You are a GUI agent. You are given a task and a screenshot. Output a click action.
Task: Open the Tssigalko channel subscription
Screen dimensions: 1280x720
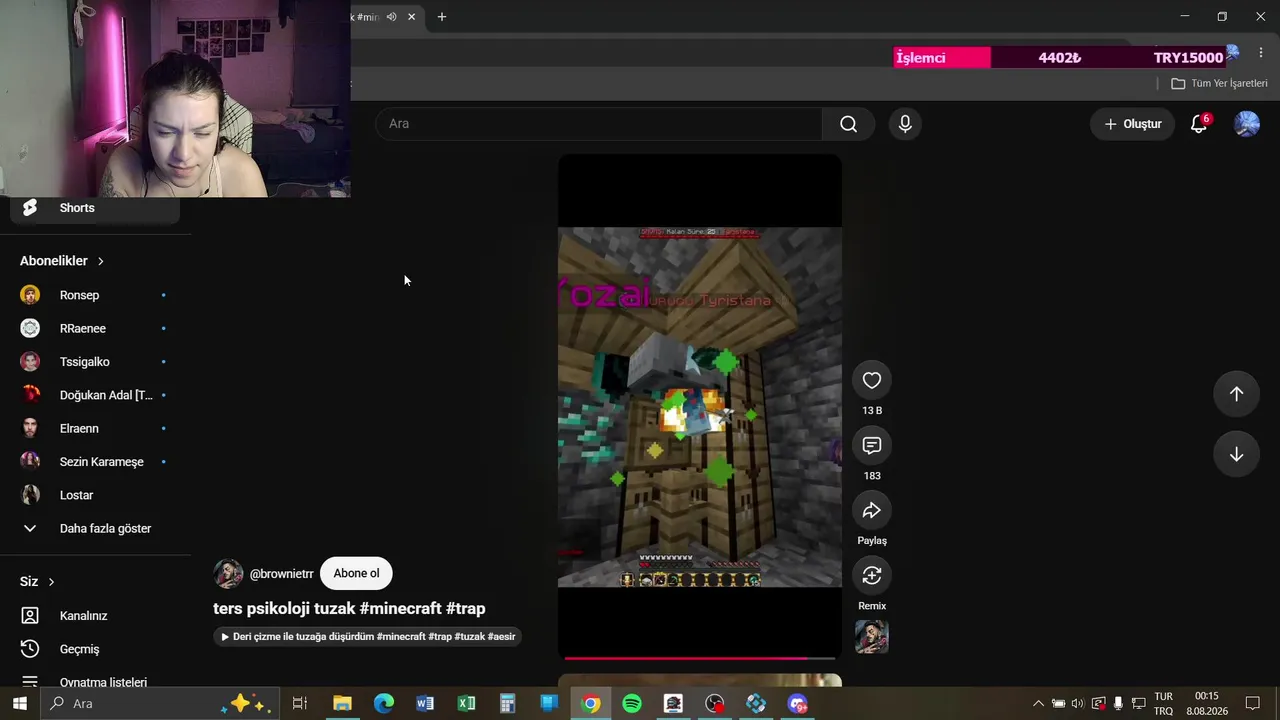click(95, 362)
